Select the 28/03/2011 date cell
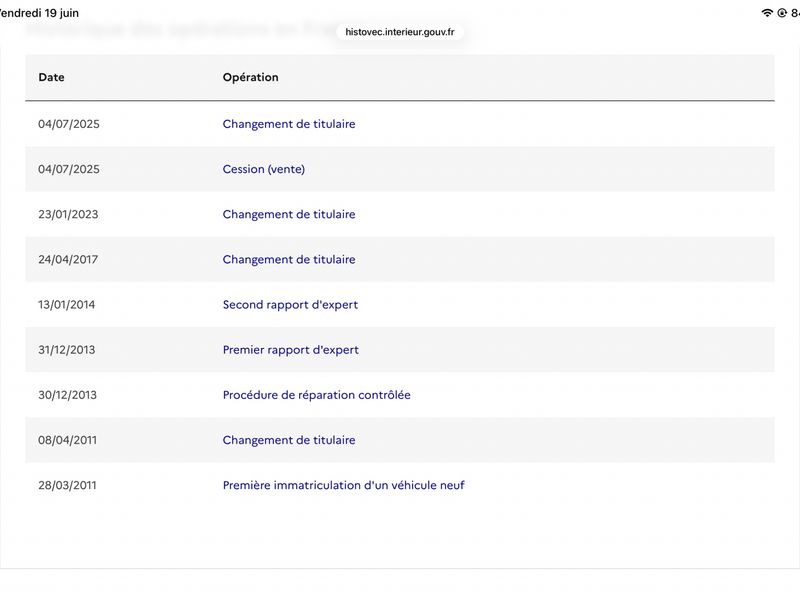Image resolution: width=800 pixels, height=600 pixels. click(67, 485)
